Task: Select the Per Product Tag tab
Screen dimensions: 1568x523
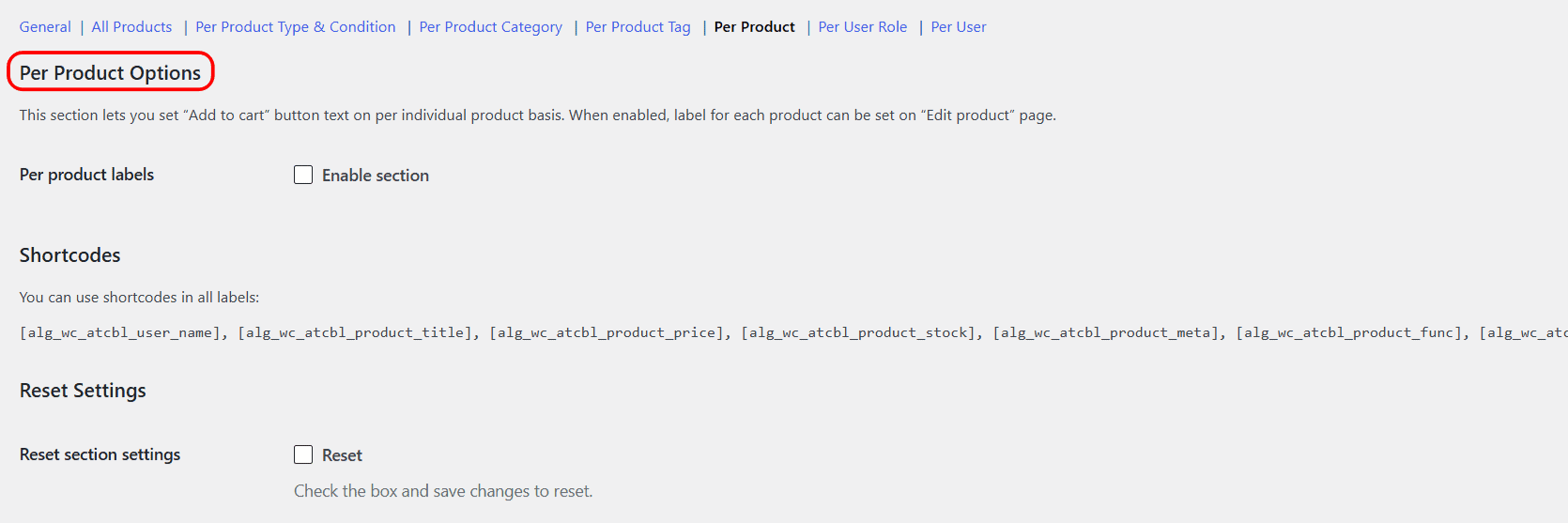Action: click(638, 27)
